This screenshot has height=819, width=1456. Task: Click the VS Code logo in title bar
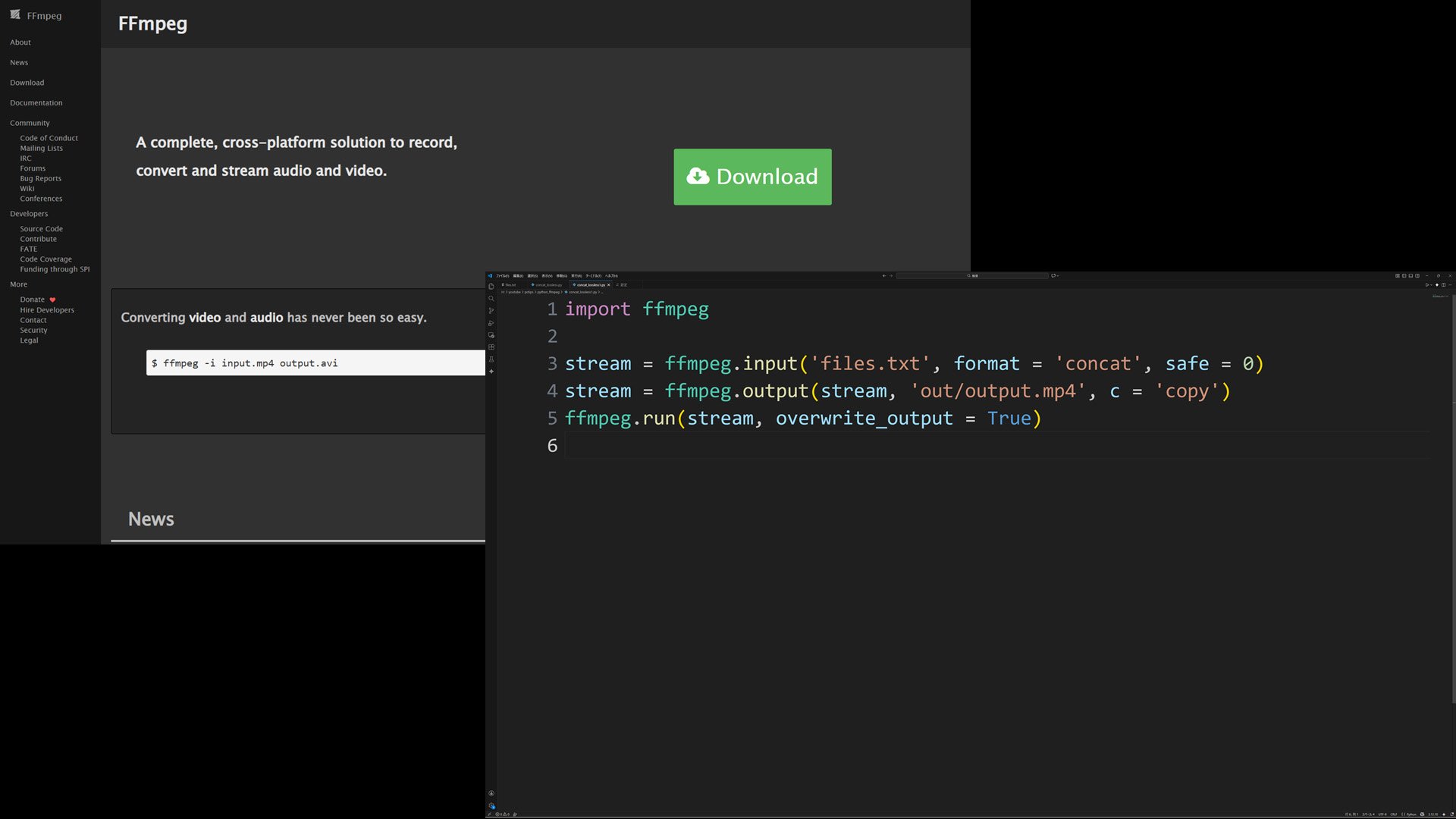tap(490, 276)
